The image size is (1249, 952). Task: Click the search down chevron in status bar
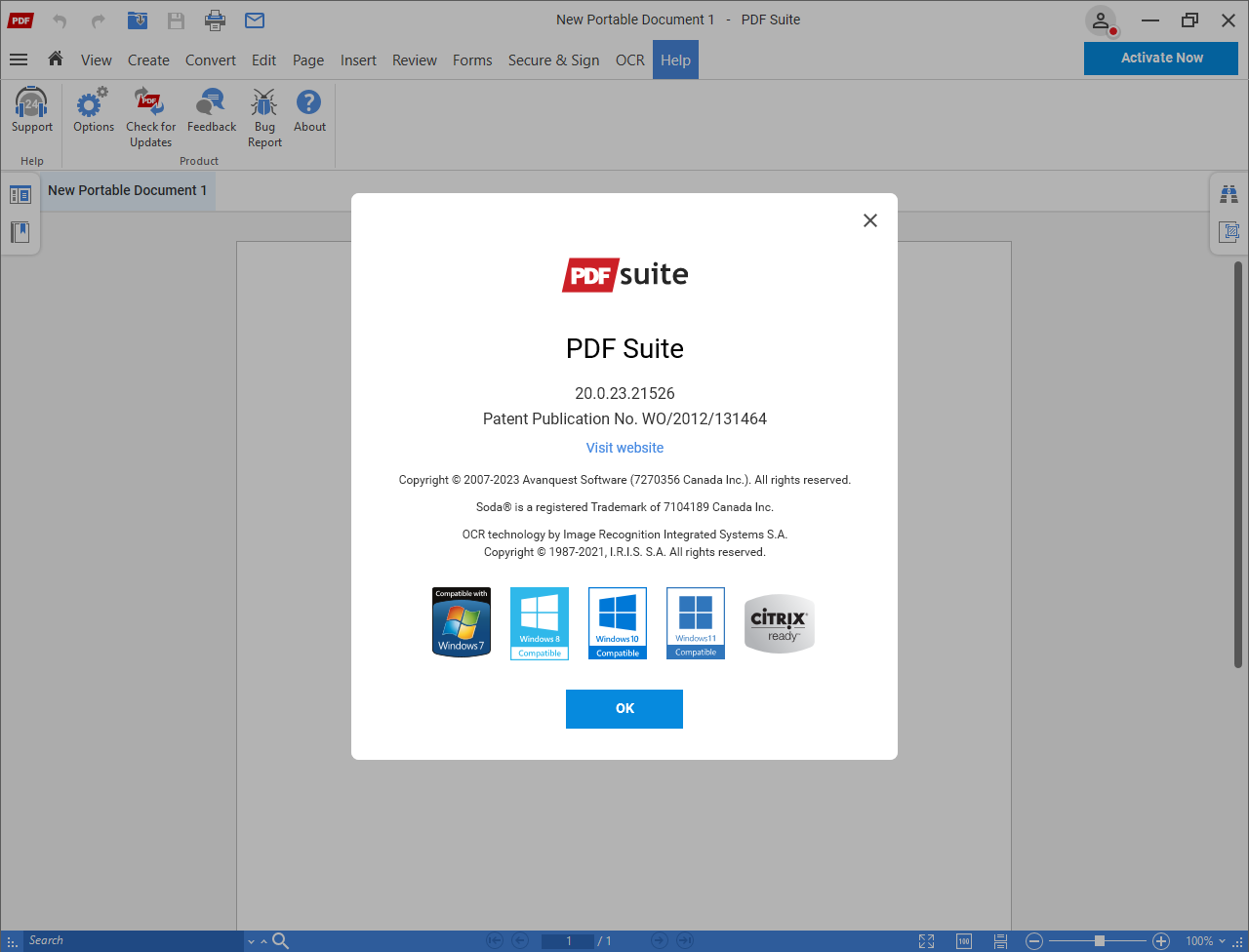(251, 942)
